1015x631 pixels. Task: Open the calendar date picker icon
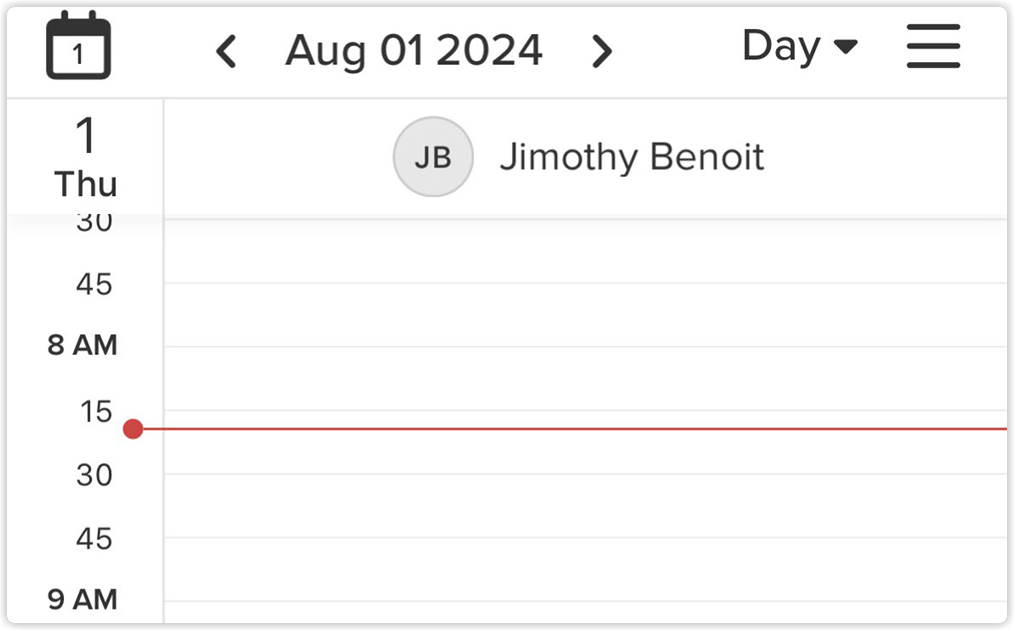[x=78, y=46]
